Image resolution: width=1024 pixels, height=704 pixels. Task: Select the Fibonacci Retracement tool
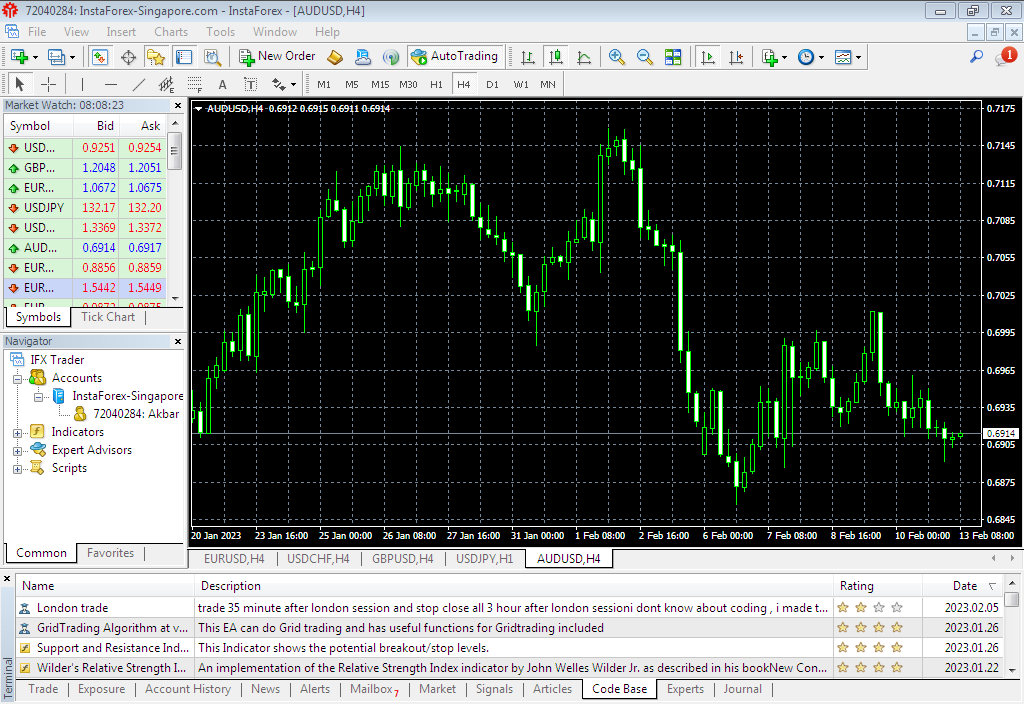tap(195, 84)
